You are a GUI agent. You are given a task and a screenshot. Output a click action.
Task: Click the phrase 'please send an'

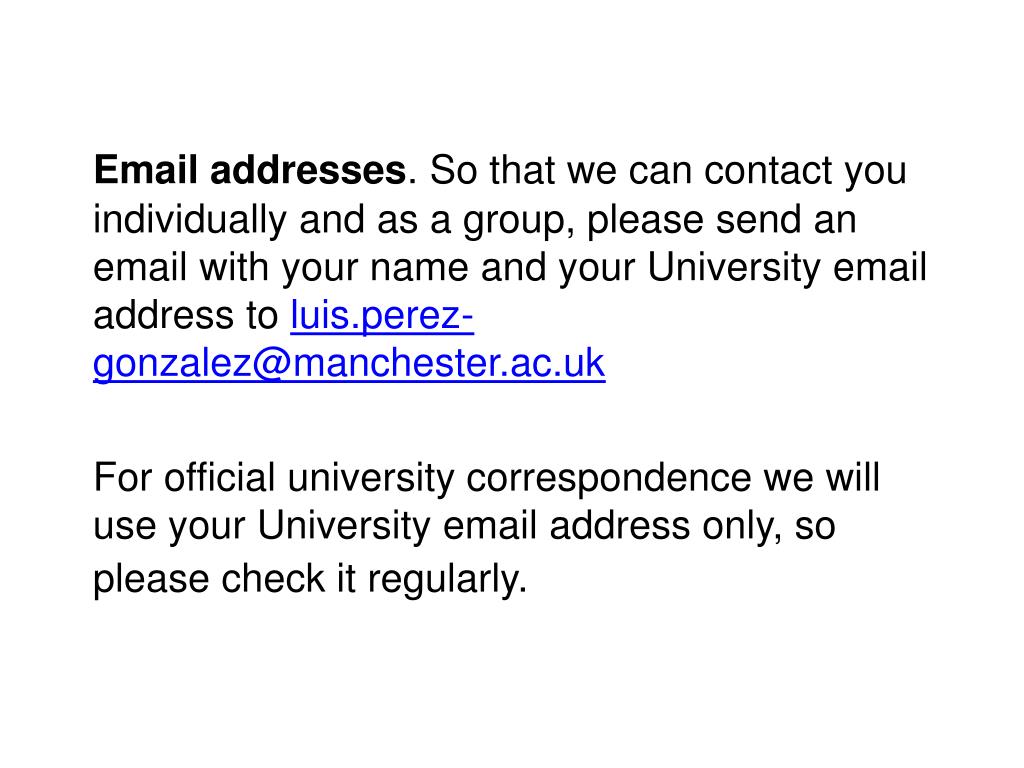pos(721,219)
